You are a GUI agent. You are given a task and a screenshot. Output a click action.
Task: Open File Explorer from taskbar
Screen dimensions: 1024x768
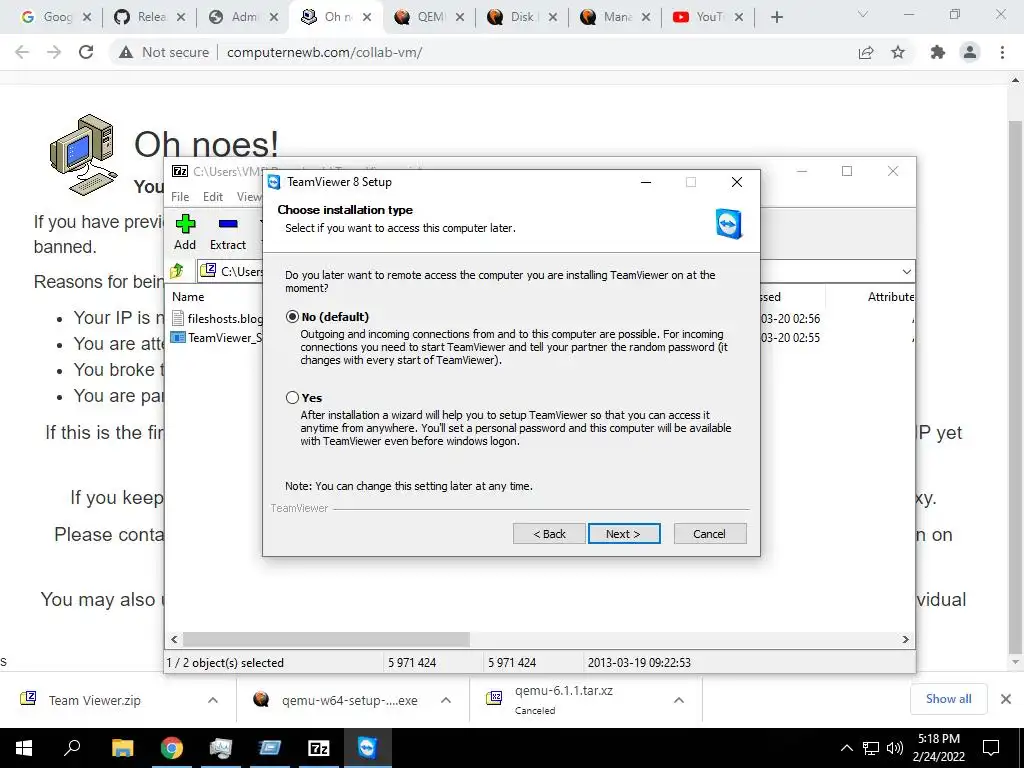[122, 748]
